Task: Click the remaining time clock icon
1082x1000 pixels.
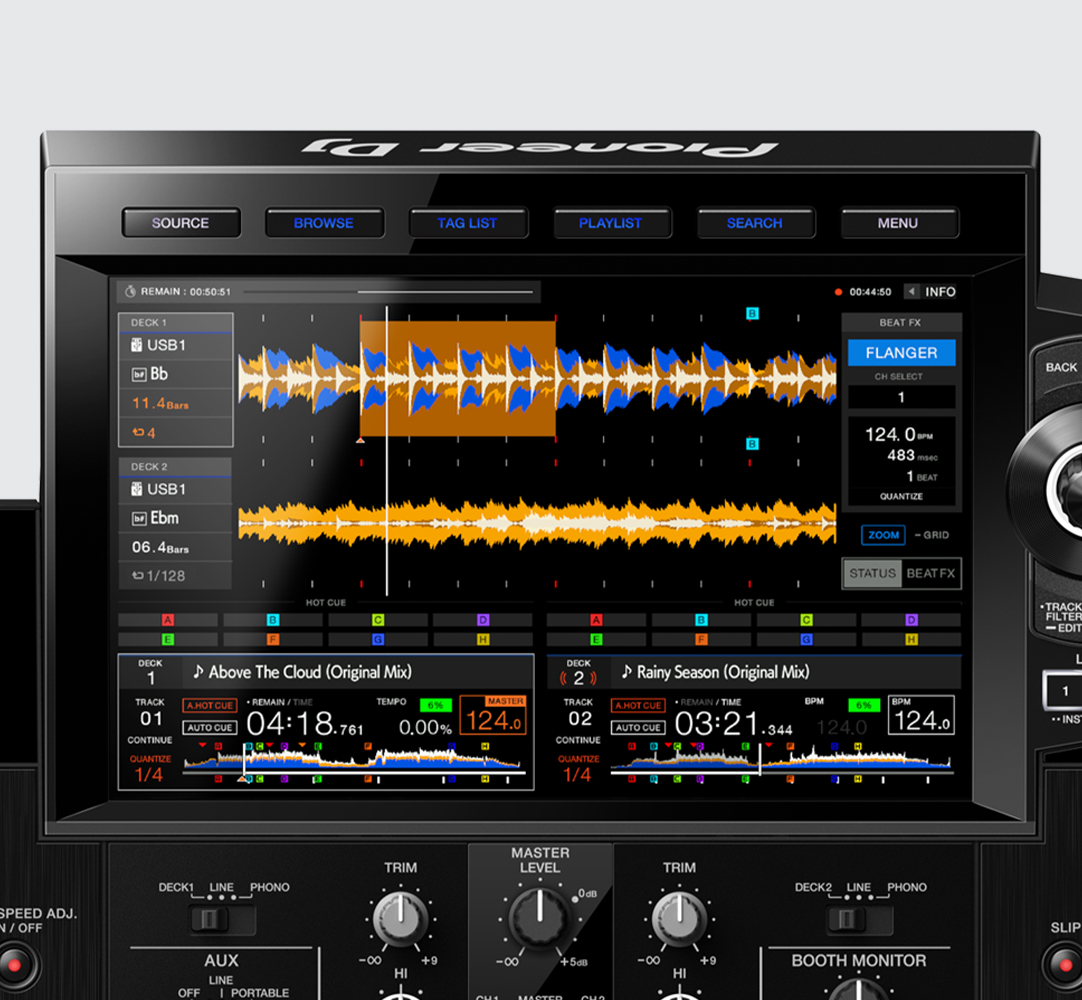Action: click(x=130, y=291)
